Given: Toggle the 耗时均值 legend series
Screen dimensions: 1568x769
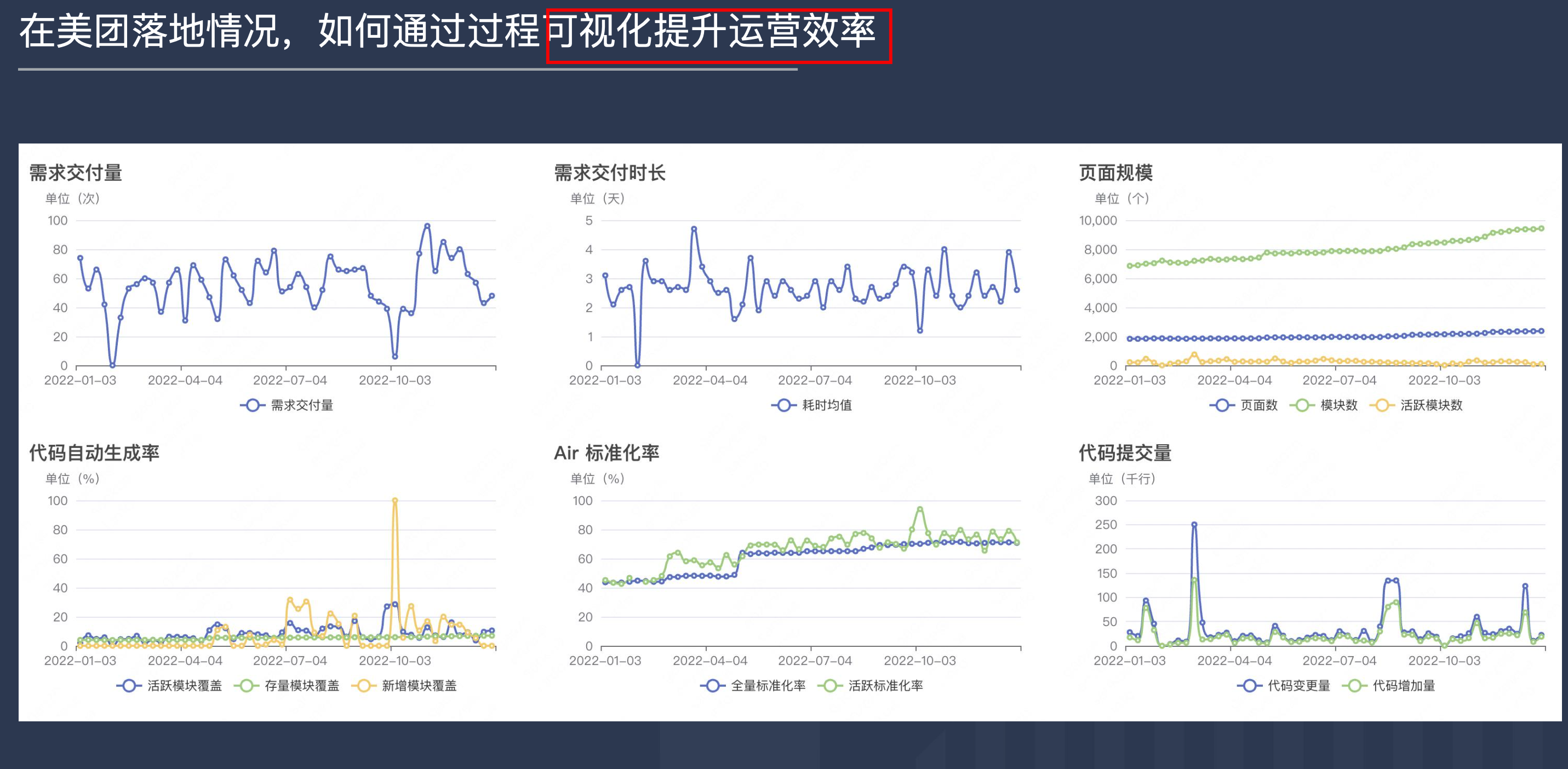Looking at the screenshot, I should [811, 405].
